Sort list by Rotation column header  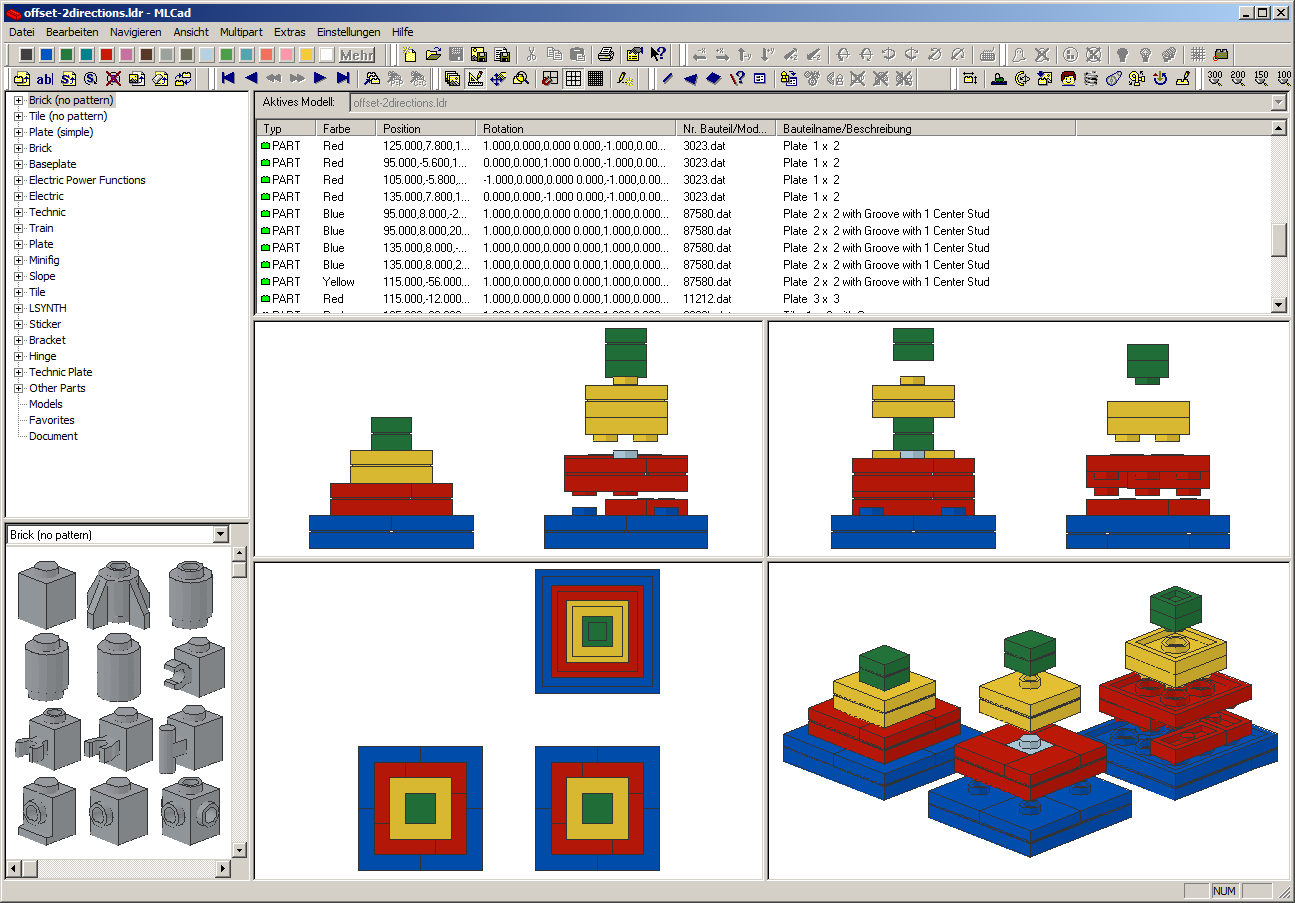coord(576,128)
